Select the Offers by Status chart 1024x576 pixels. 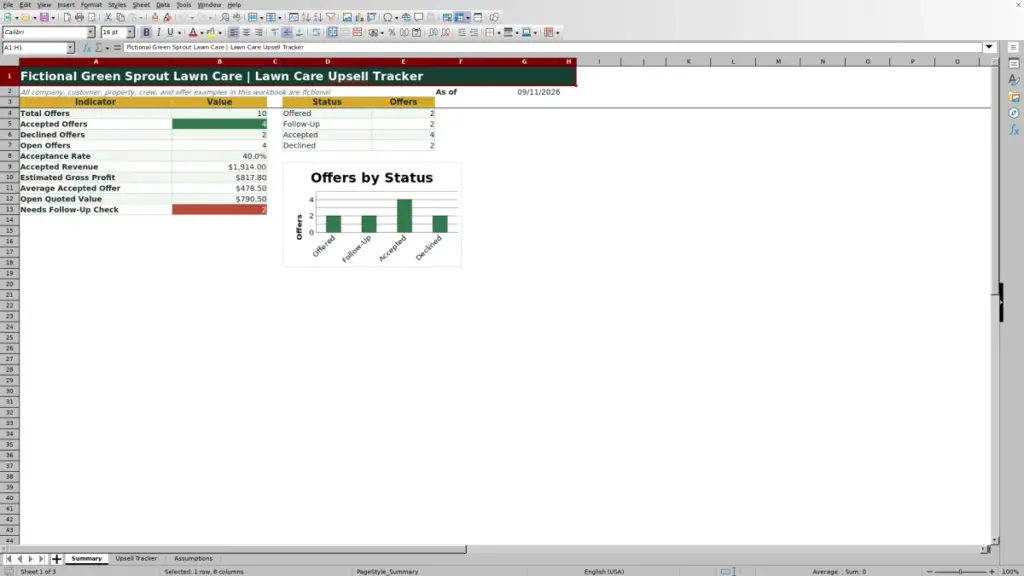tap(372, 214)
